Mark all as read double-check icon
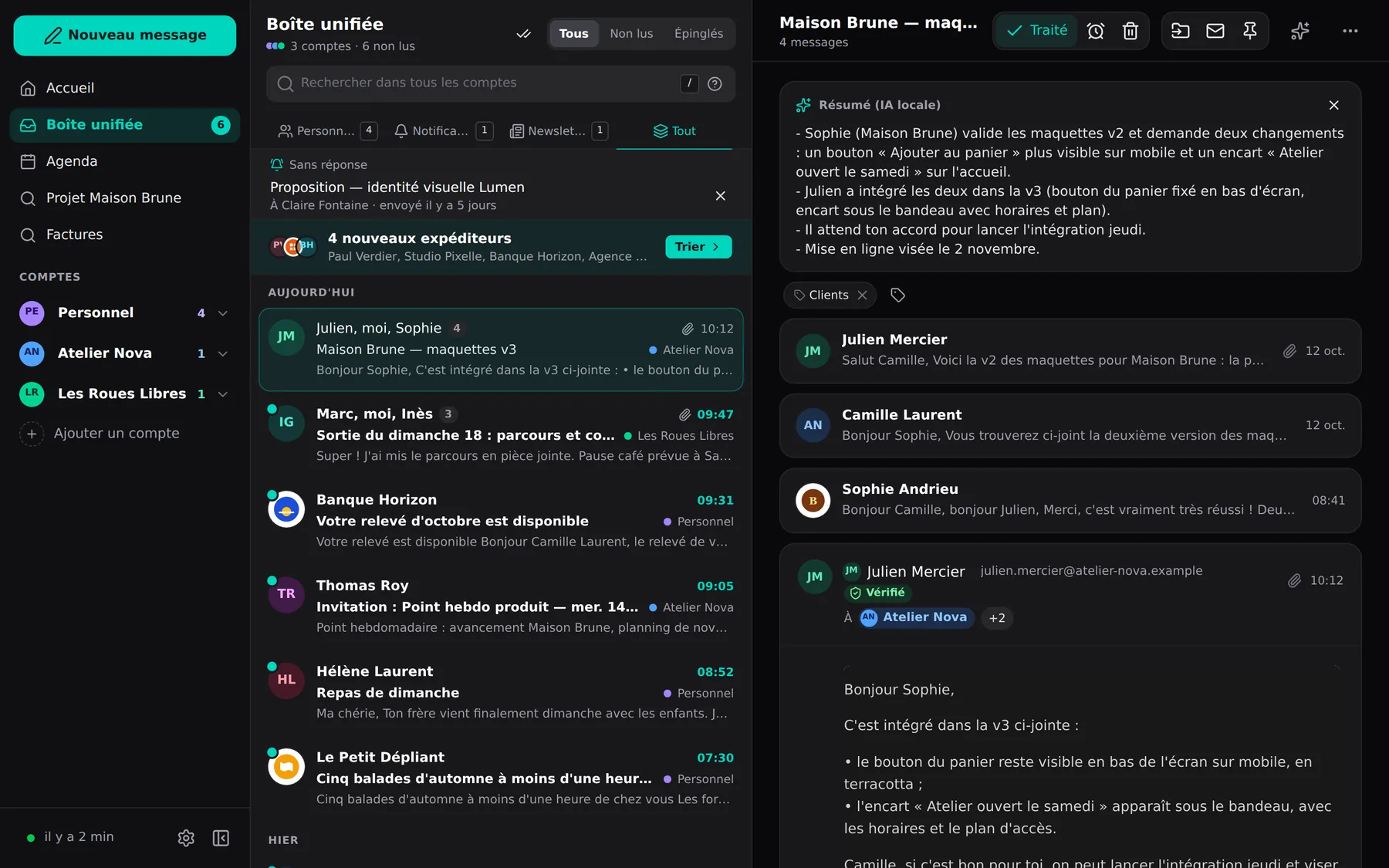The width and height of the screenshot is (1389, 868). (x=524, y=34)
